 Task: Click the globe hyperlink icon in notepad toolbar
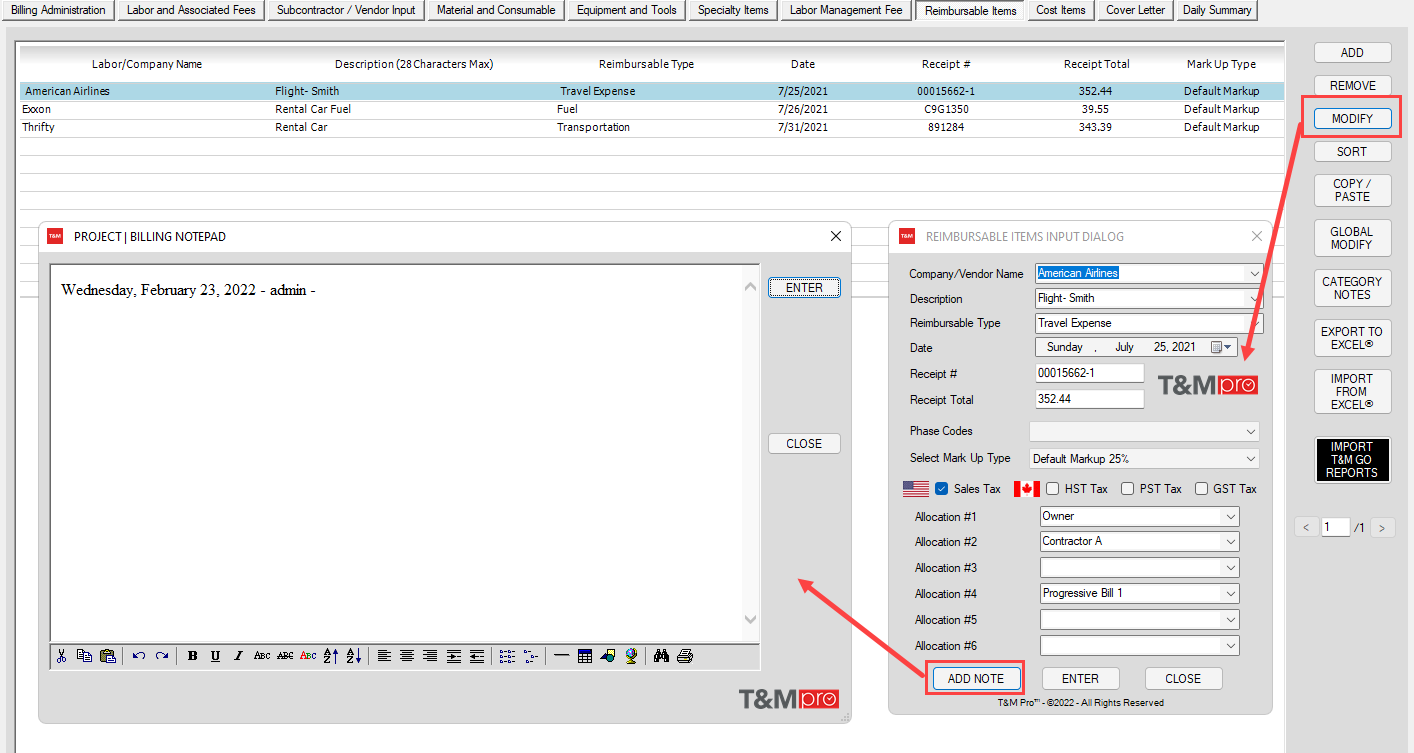click(632, 656)
